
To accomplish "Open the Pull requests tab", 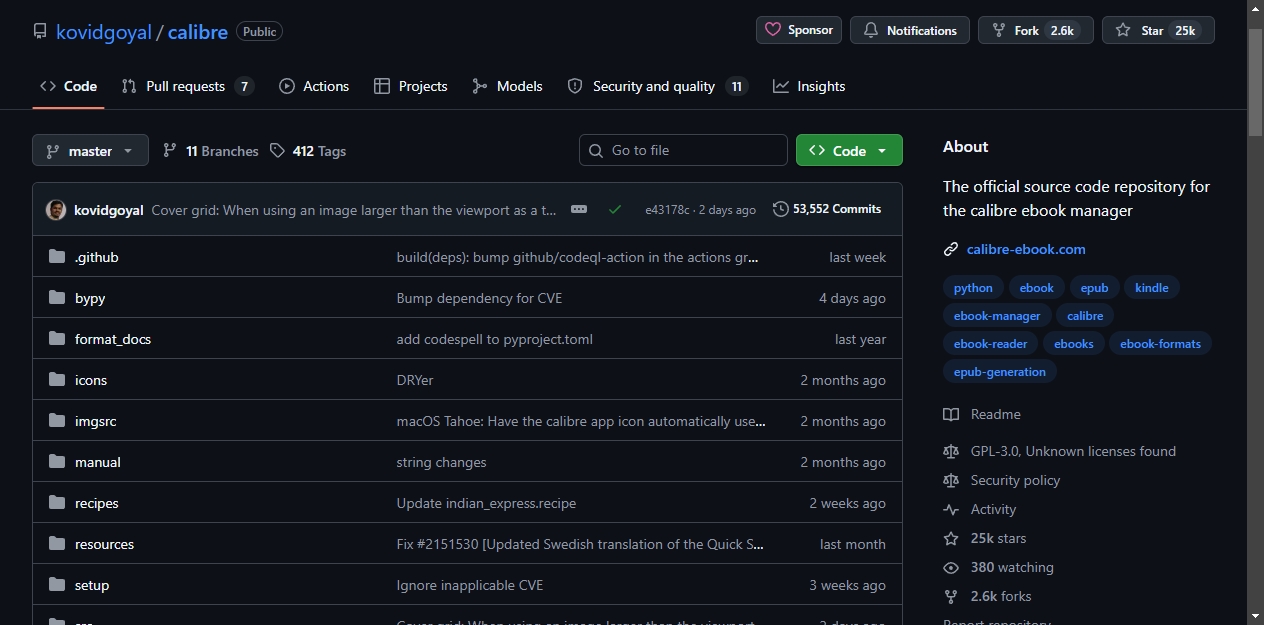I will coord(187,86).
